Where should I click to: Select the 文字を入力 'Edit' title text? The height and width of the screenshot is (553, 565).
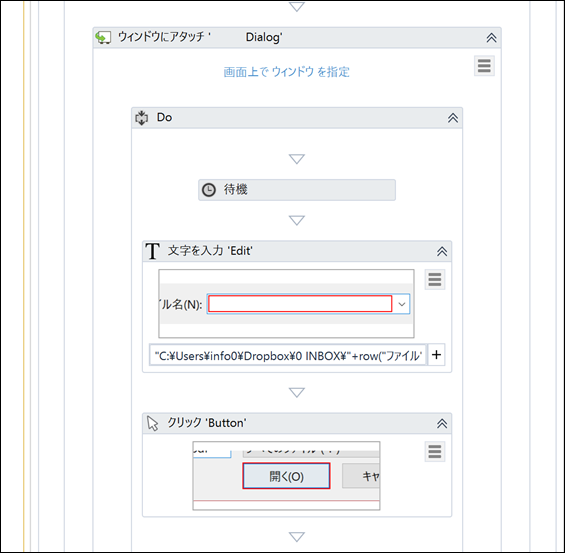[x=210, y=251]
